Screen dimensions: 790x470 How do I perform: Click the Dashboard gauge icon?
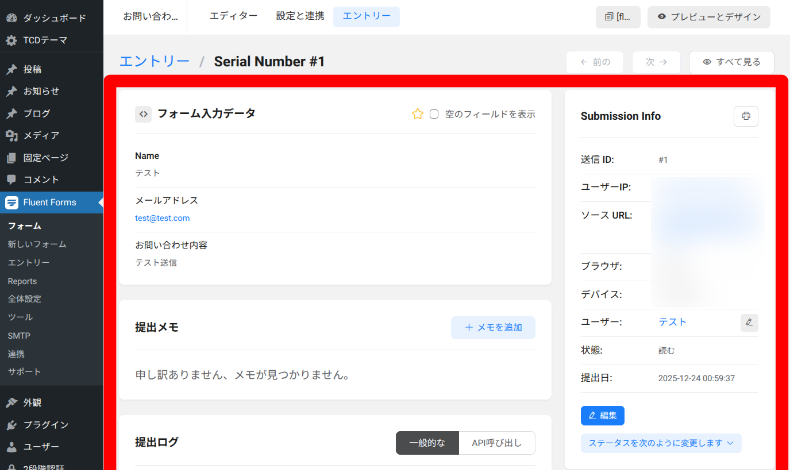pyautogui.click(x=12, y=18)
